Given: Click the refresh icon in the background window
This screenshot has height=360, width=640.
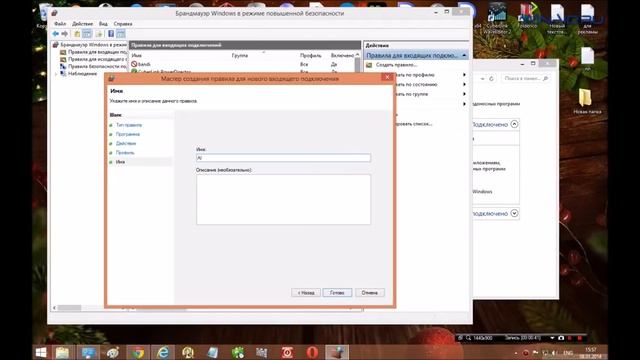Looking at the screenshot, I should pos(491,78).
